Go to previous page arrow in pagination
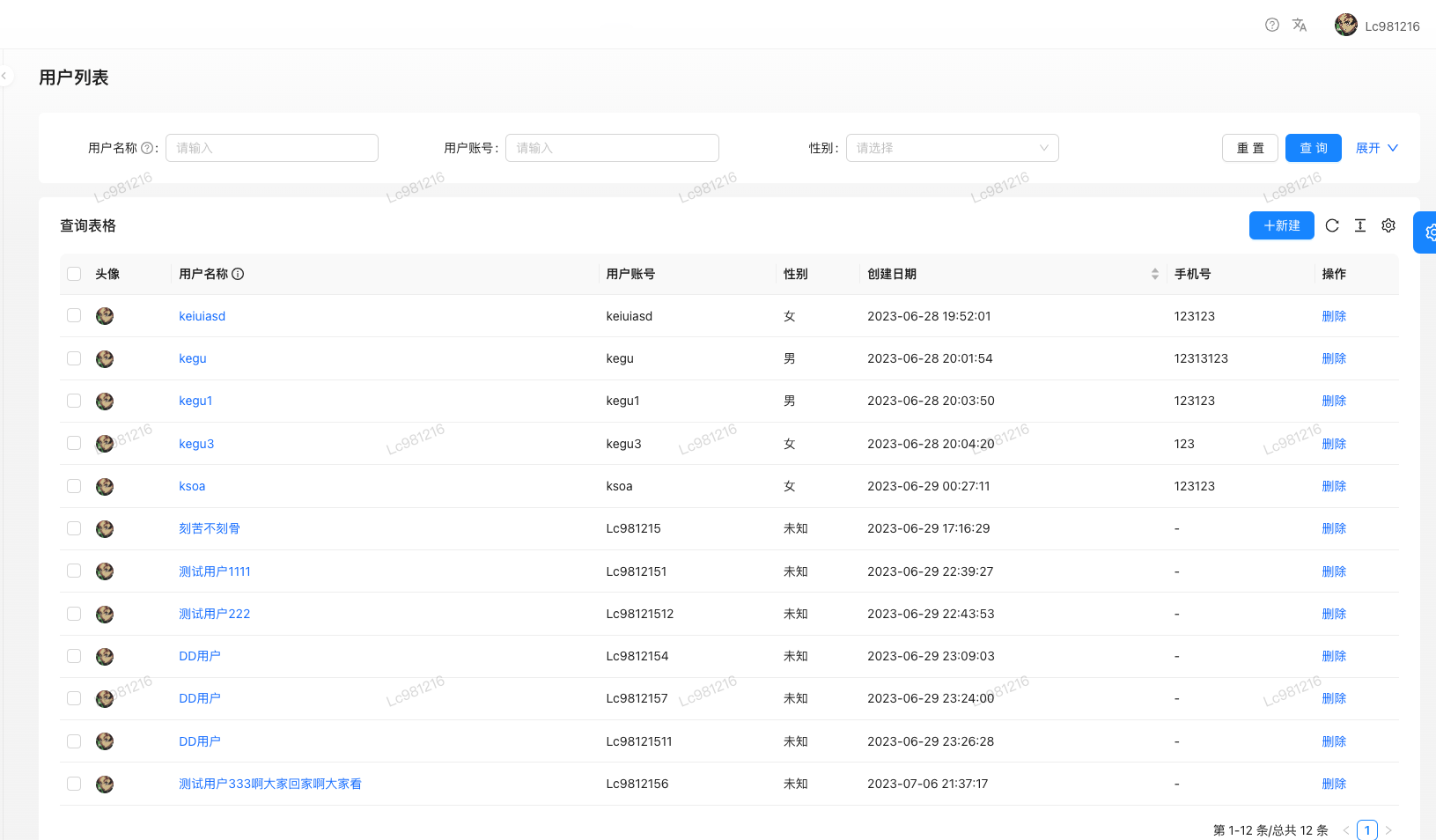This screenshot has width=1436, height=840. (1345, 830)
